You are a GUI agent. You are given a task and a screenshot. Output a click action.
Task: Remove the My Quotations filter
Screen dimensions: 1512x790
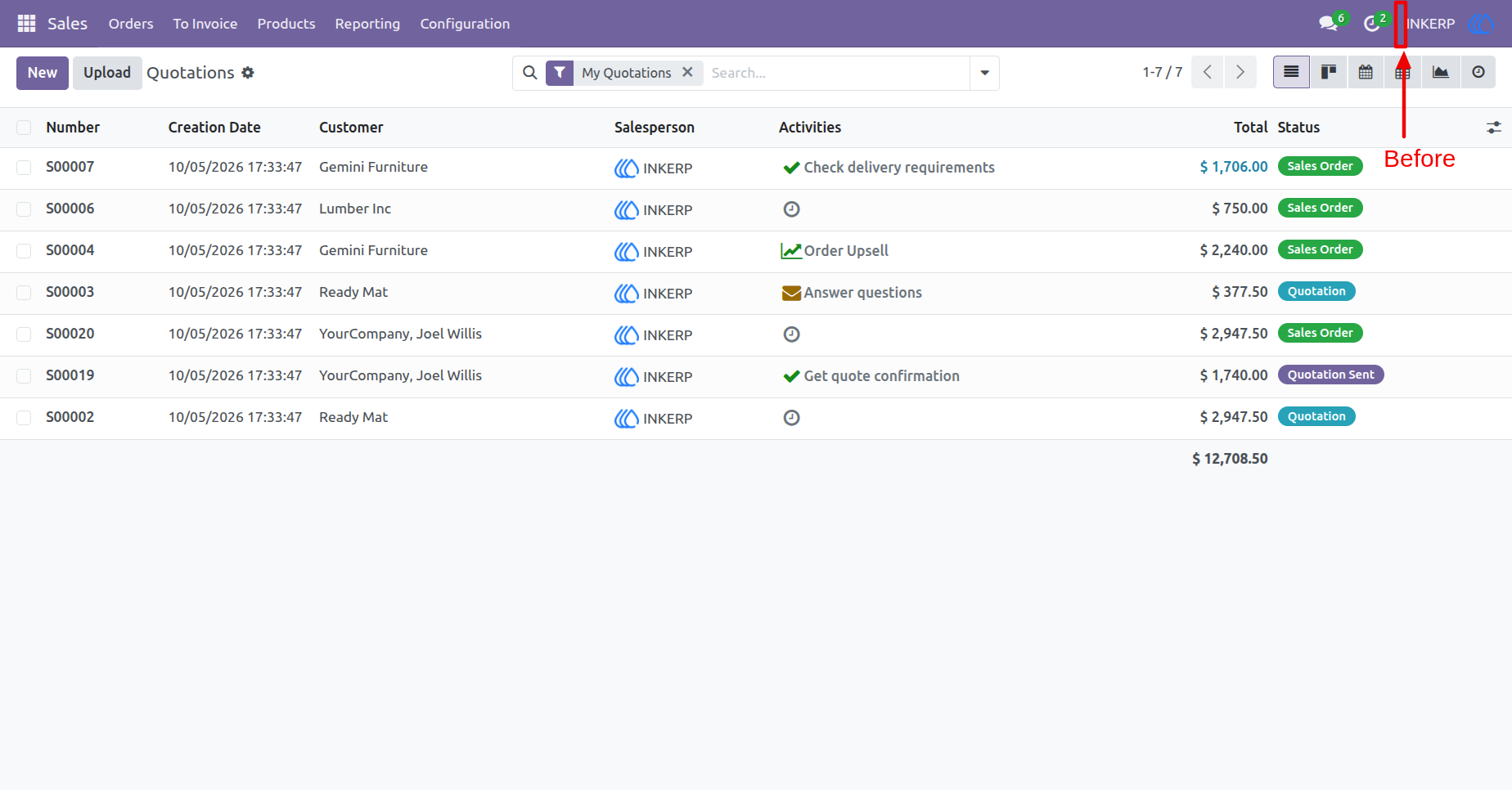(687, 72)
